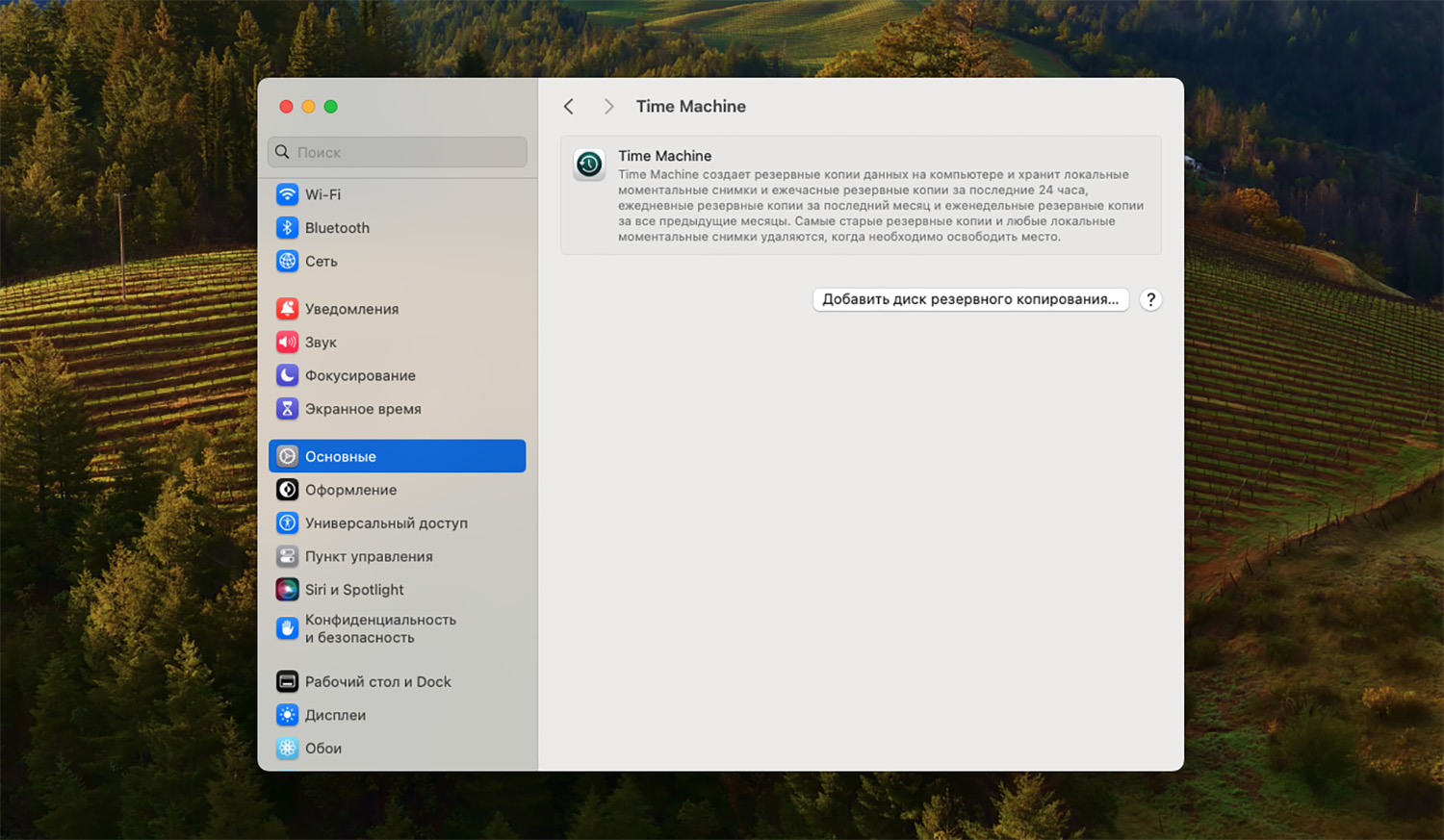Viewport: 1444px width, 840px height.
Task: Select Фокусирование in the sidebar
Action: point(360,375)
